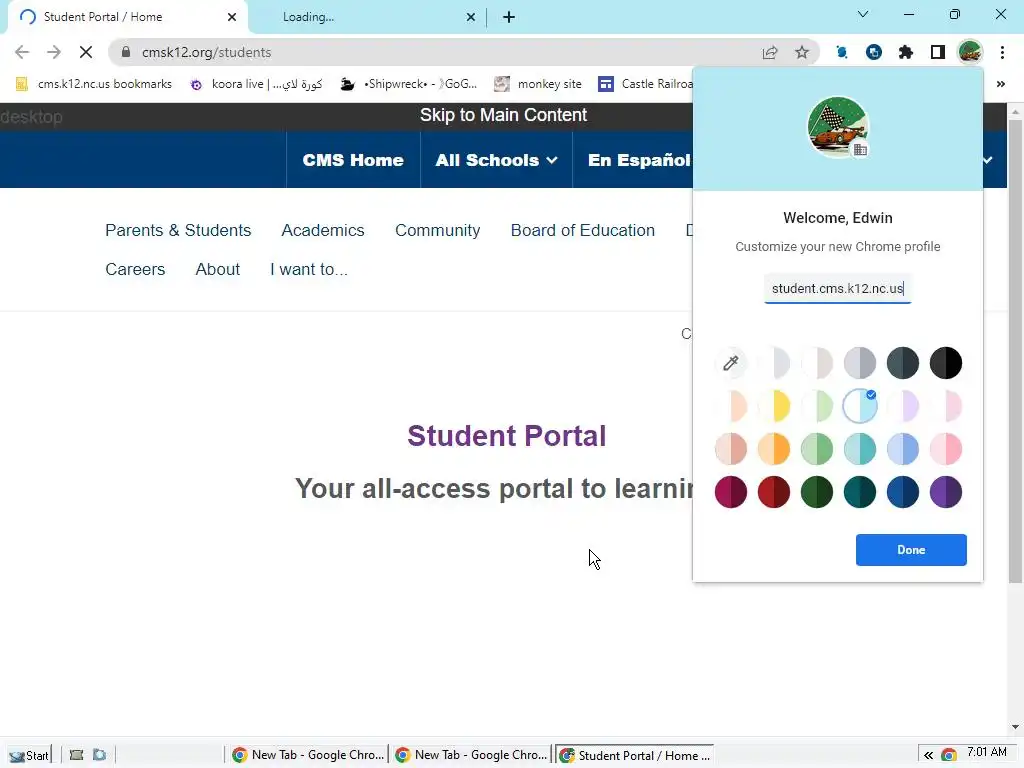Viewport: 1024px width, 768px height.
Task: Select the teal theme color swatch
Action: click(x=860, y=449)
